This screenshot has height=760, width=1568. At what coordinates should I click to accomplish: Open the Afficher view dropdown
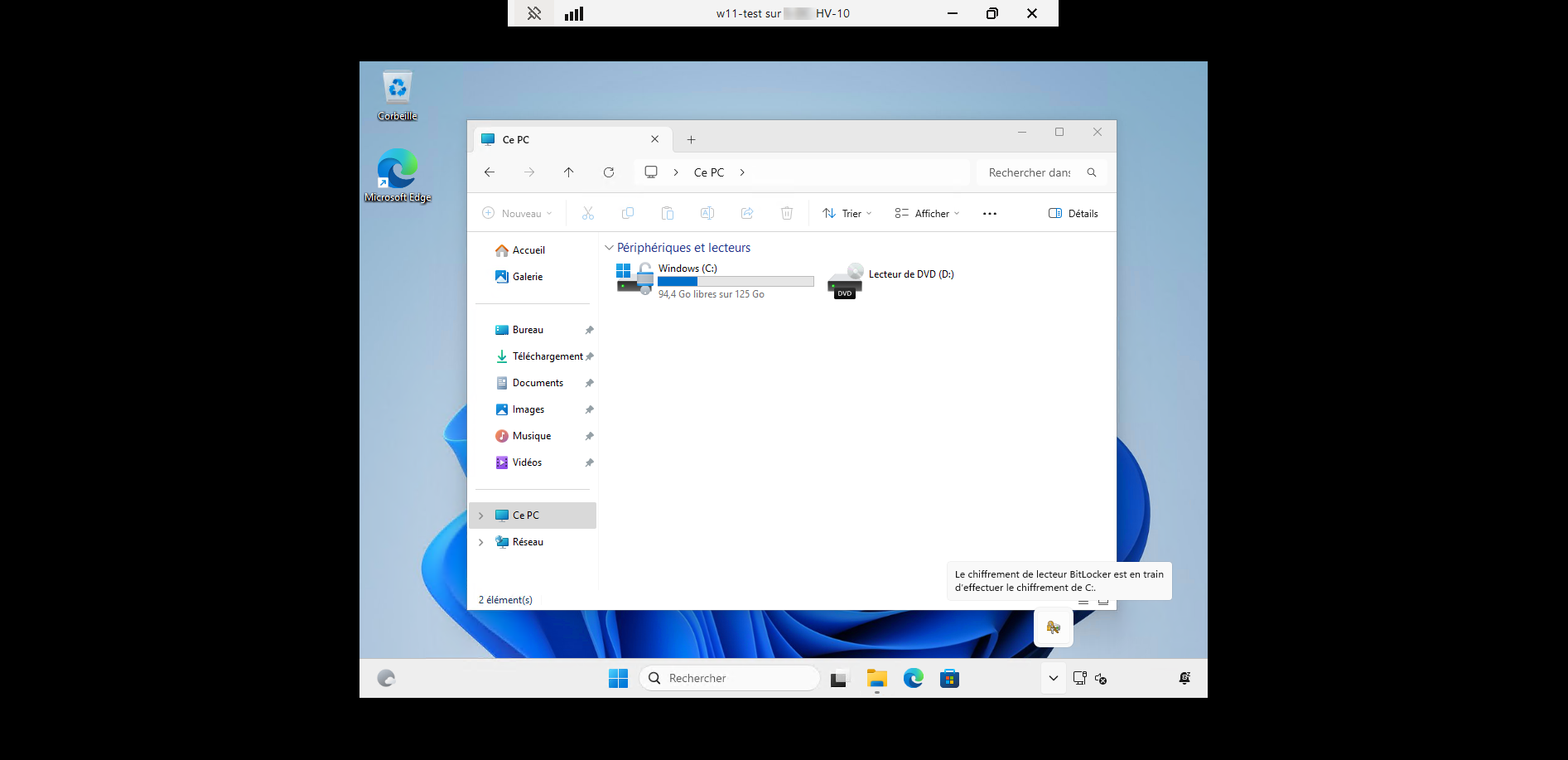[927, 214]
